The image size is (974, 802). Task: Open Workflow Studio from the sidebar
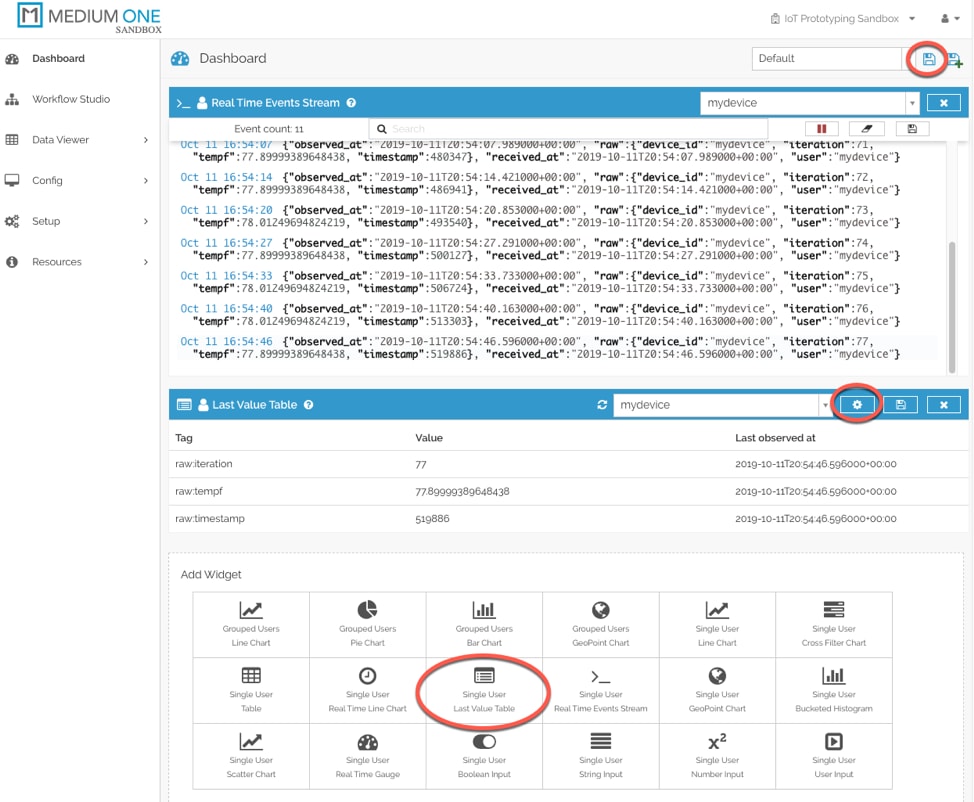(70, 99)
